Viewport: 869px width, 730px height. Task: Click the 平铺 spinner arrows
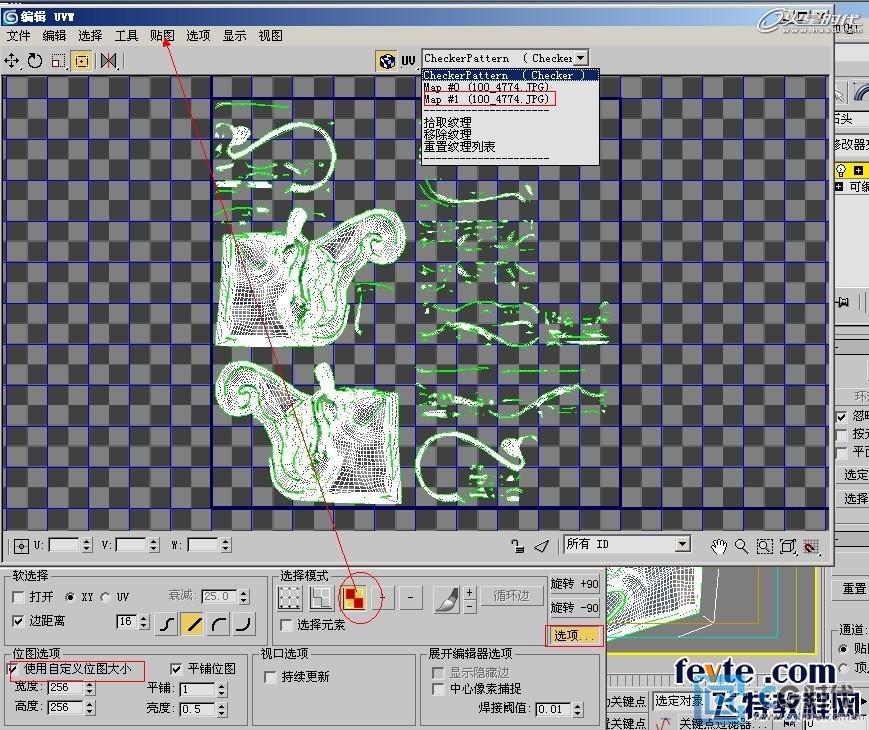[222, 690]
